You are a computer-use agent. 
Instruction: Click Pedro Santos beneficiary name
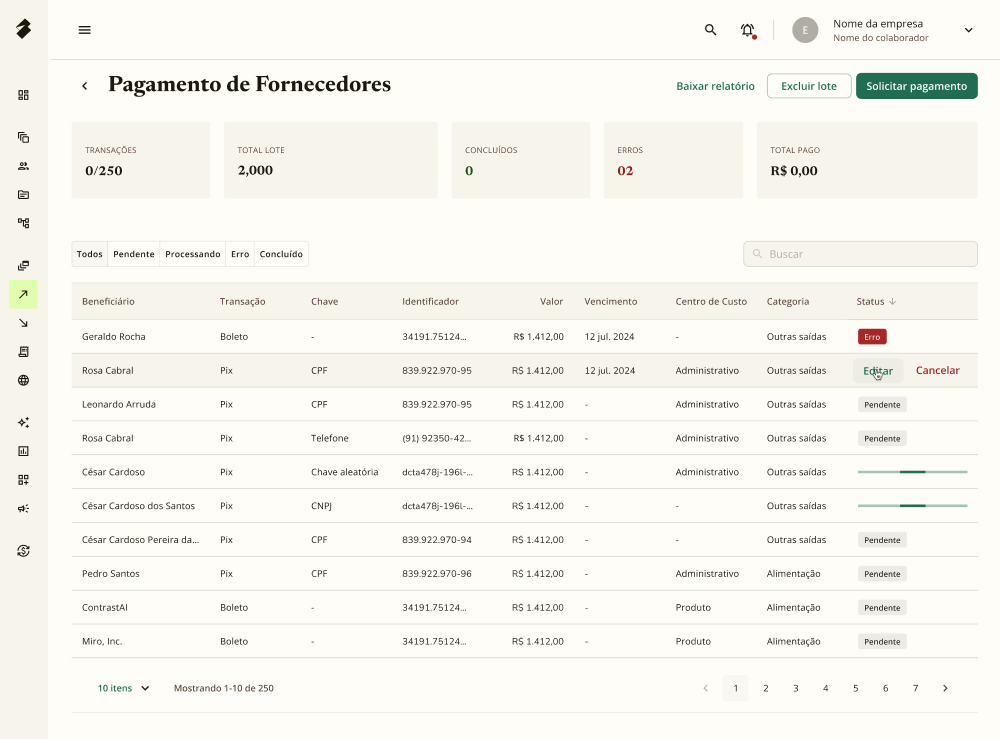click(x=110, y=573)
